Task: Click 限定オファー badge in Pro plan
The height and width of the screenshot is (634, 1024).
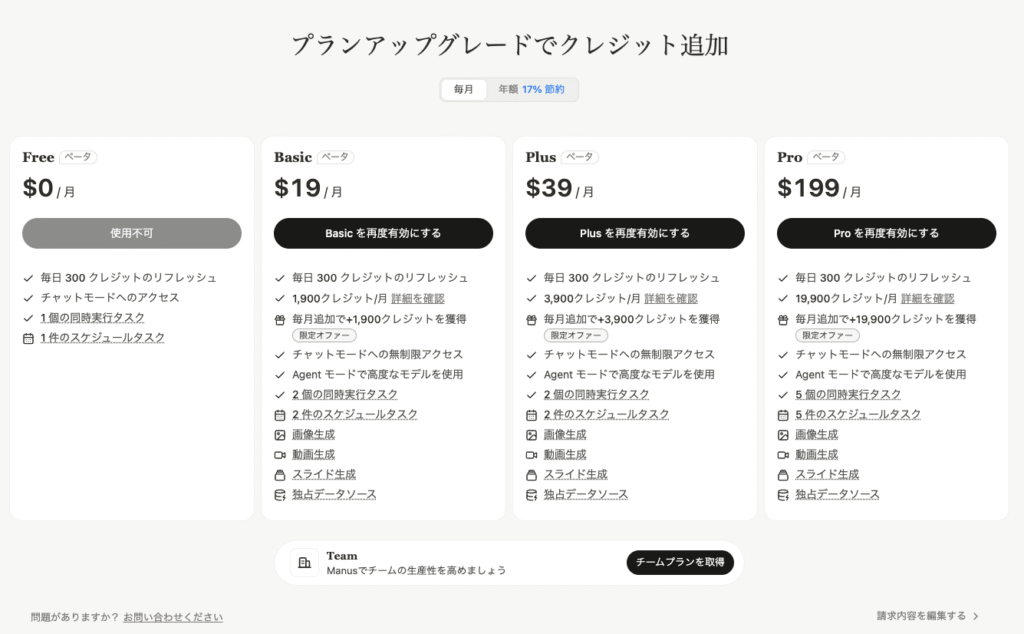Action: click(x=827, y=336)
